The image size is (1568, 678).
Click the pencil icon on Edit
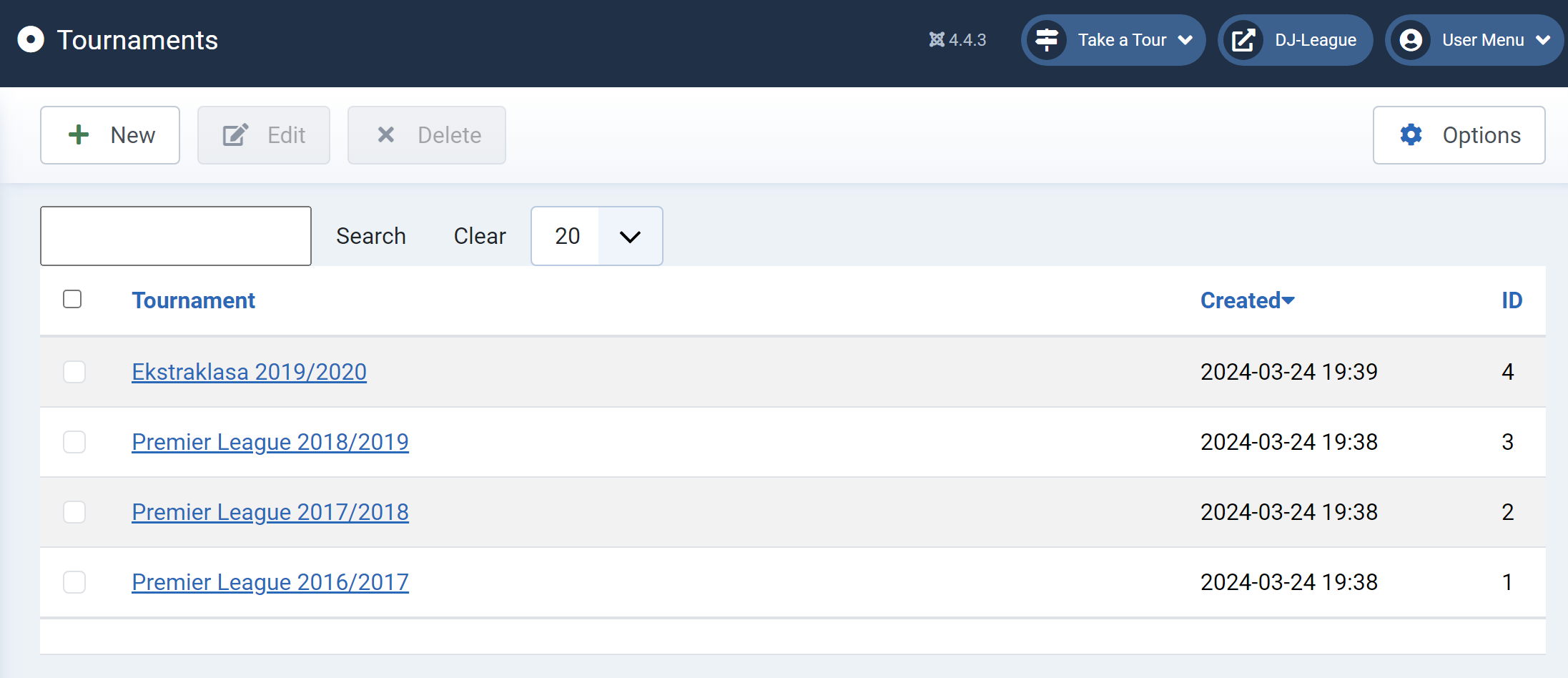coord(235,134)
